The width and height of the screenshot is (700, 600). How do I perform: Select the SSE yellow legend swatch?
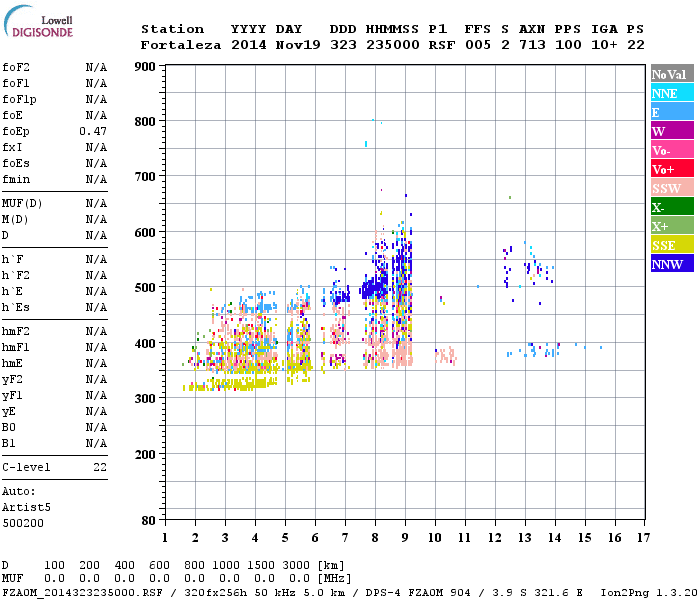[672, 245]
